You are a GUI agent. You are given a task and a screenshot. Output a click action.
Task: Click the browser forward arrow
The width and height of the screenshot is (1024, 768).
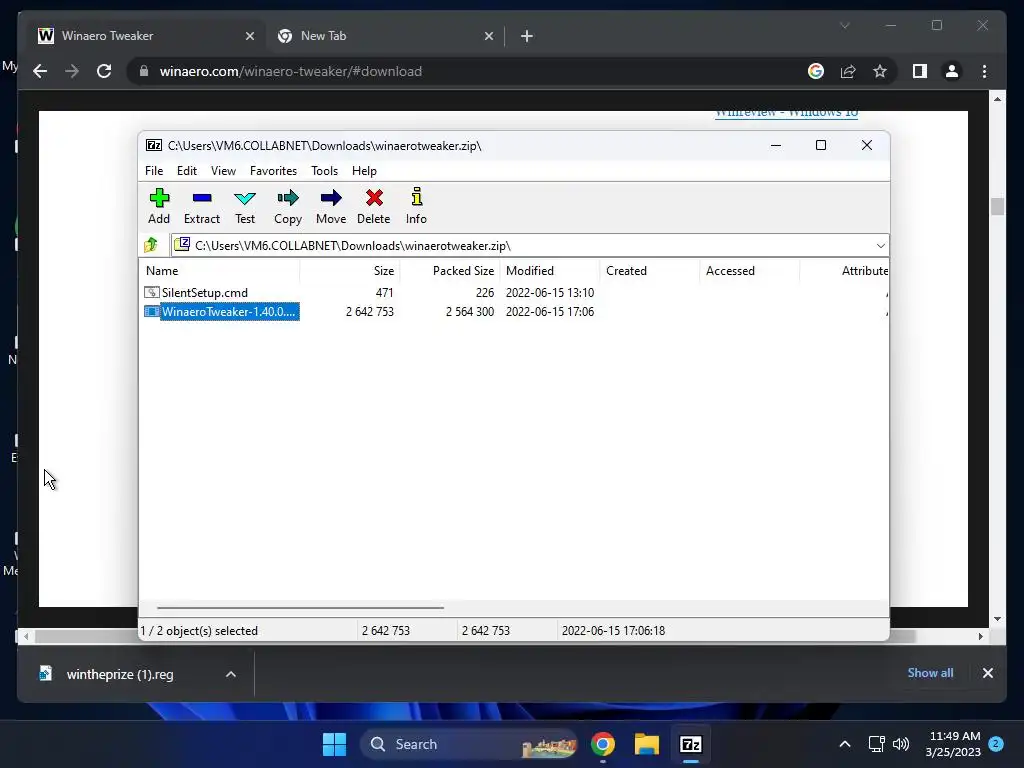tap(72, 71)
